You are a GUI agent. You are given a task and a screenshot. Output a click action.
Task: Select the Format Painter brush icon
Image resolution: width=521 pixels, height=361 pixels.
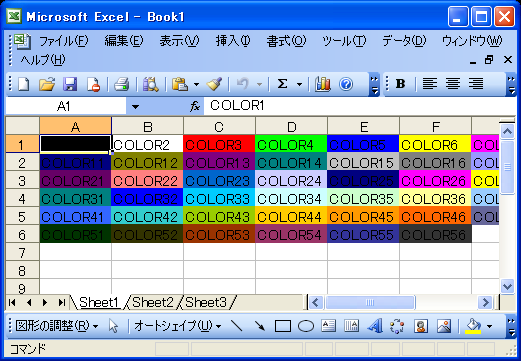point(214,84)
